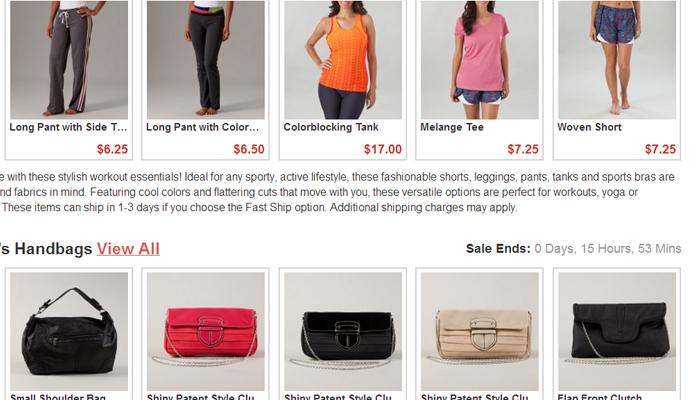Open the Long Pant with Color... product image
Image resolution: width=700 pixels, height=400 pixels.
(206, 59)
